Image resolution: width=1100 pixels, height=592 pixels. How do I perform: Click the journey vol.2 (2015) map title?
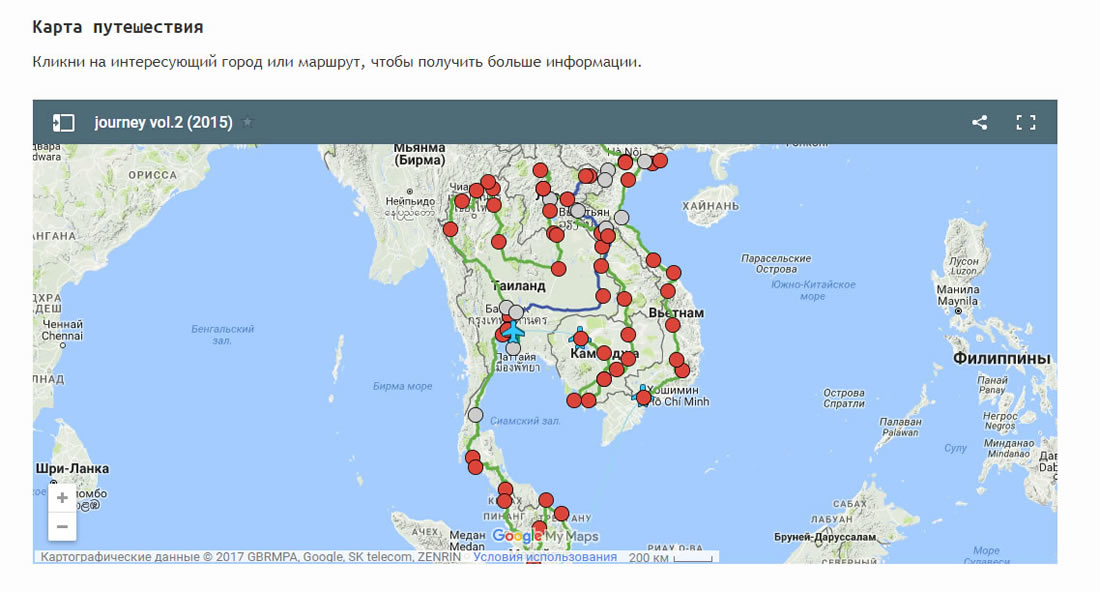tap(163, 123)
